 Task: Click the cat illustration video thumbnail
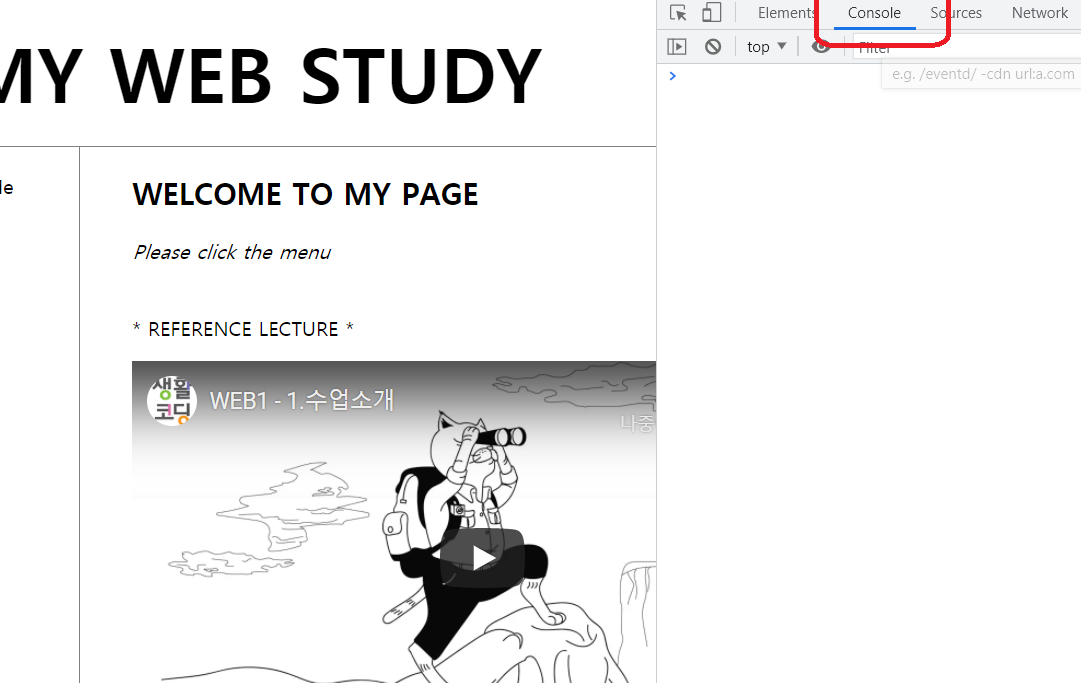394,522
